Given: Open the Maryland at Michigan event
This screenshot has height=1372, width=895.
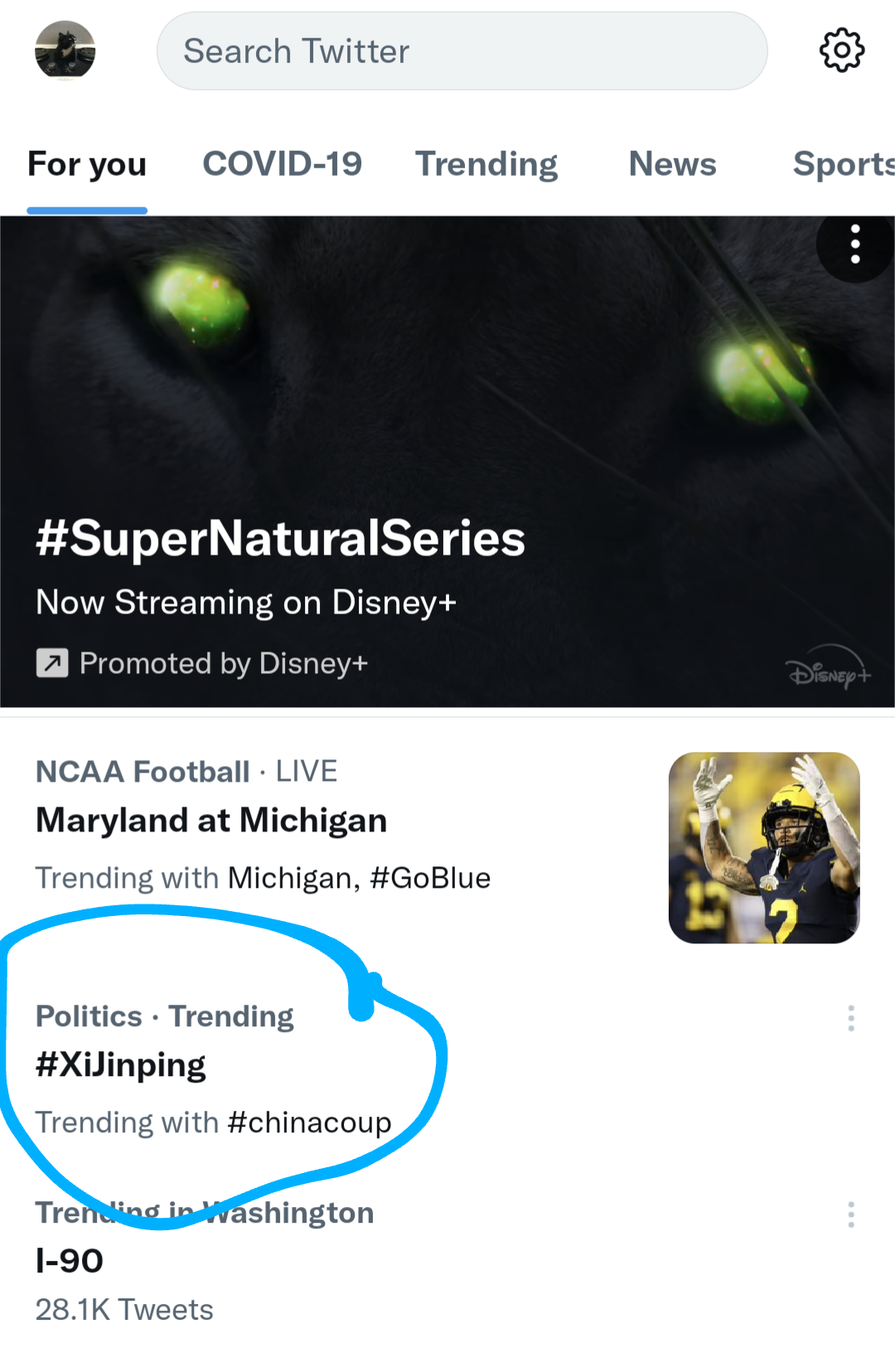Looking at the screenshot, I should [211, 821].
